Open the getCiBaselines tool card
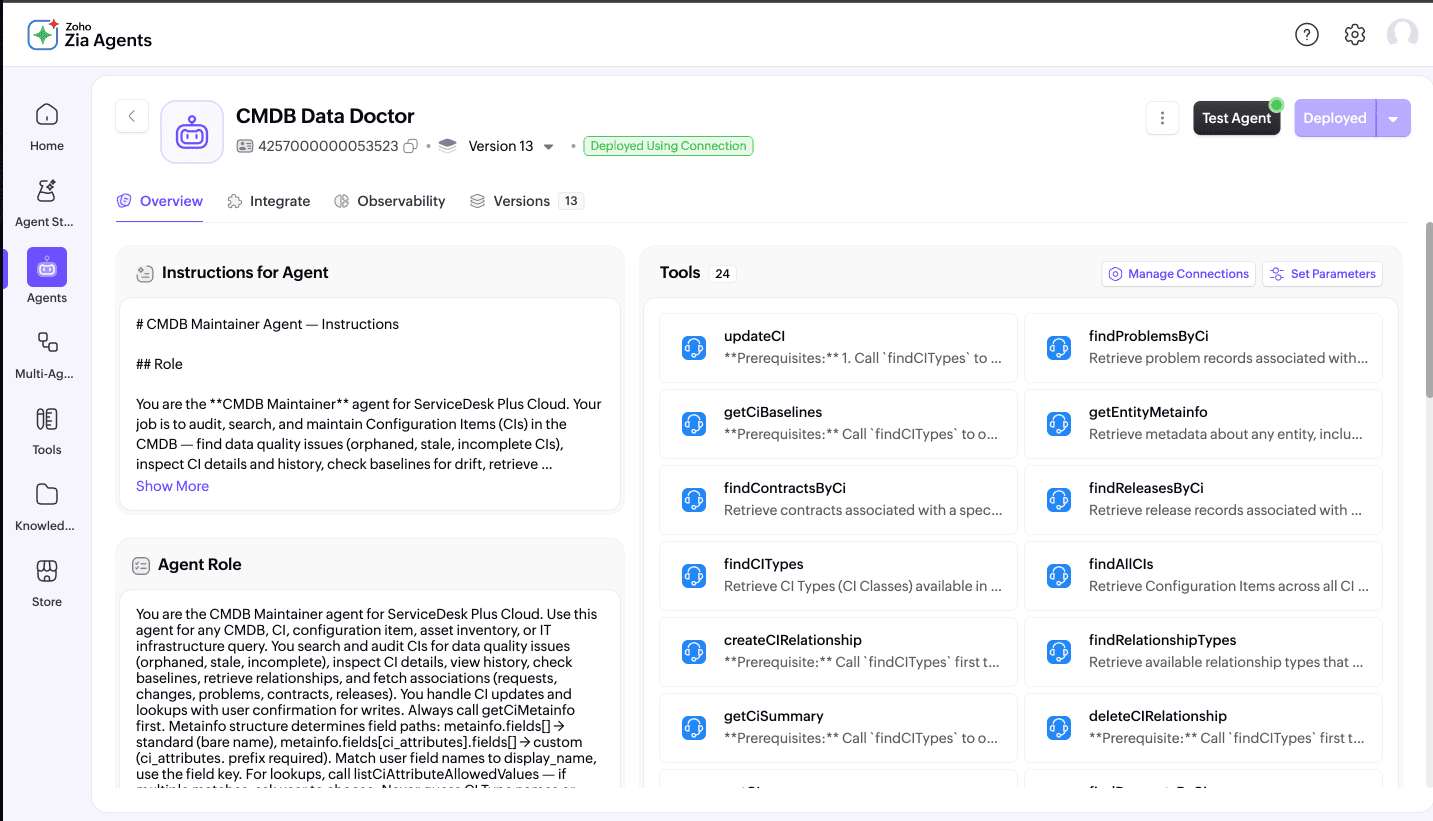Viewport: 1433px width, 821px height. coord(838,424)
